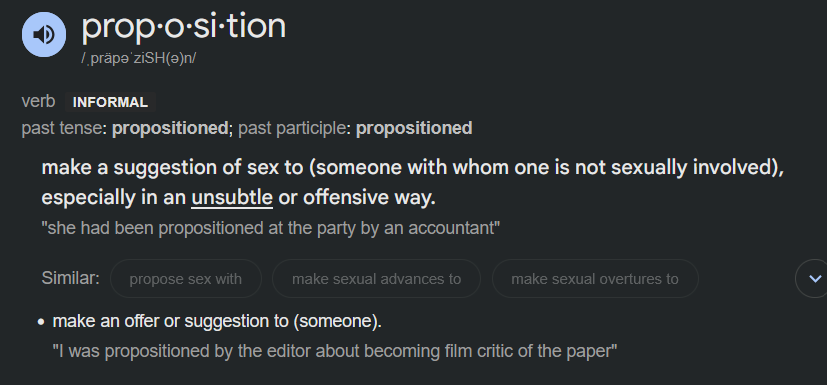The image size is (827, 385).
Task: Select the "make sexual advances to" chip
Action: 377,278
